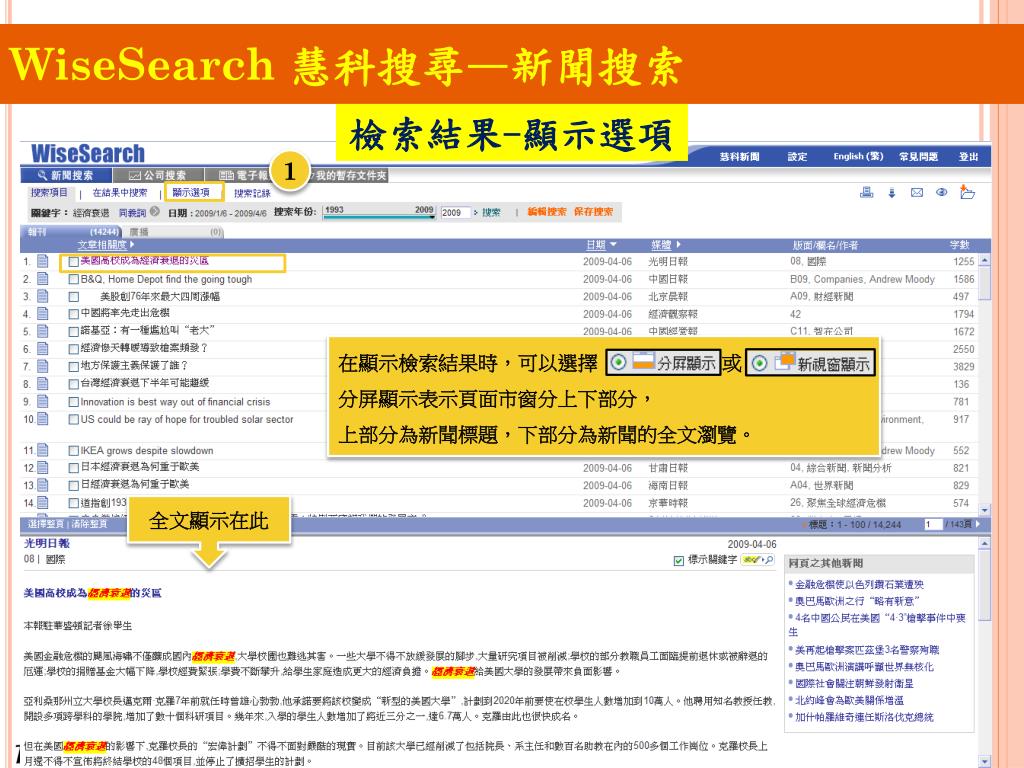Click the page number input field

[933, 524]
